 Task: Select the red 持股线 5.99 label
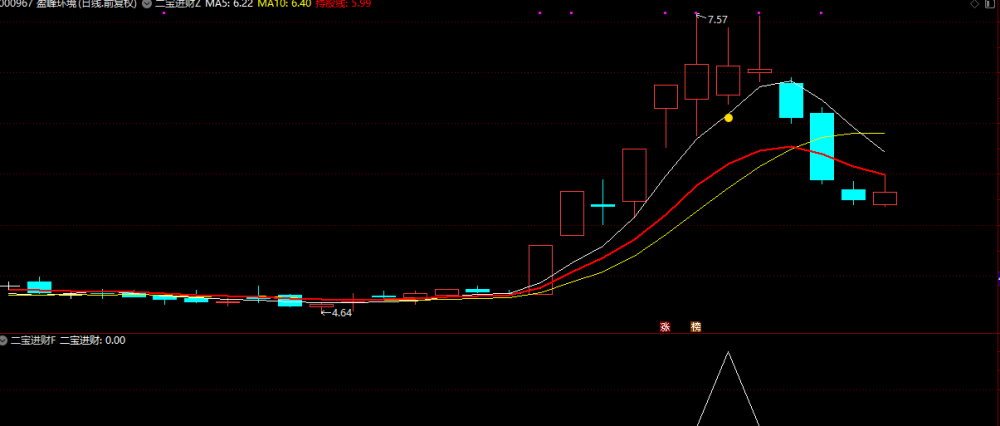pos(343,4)
